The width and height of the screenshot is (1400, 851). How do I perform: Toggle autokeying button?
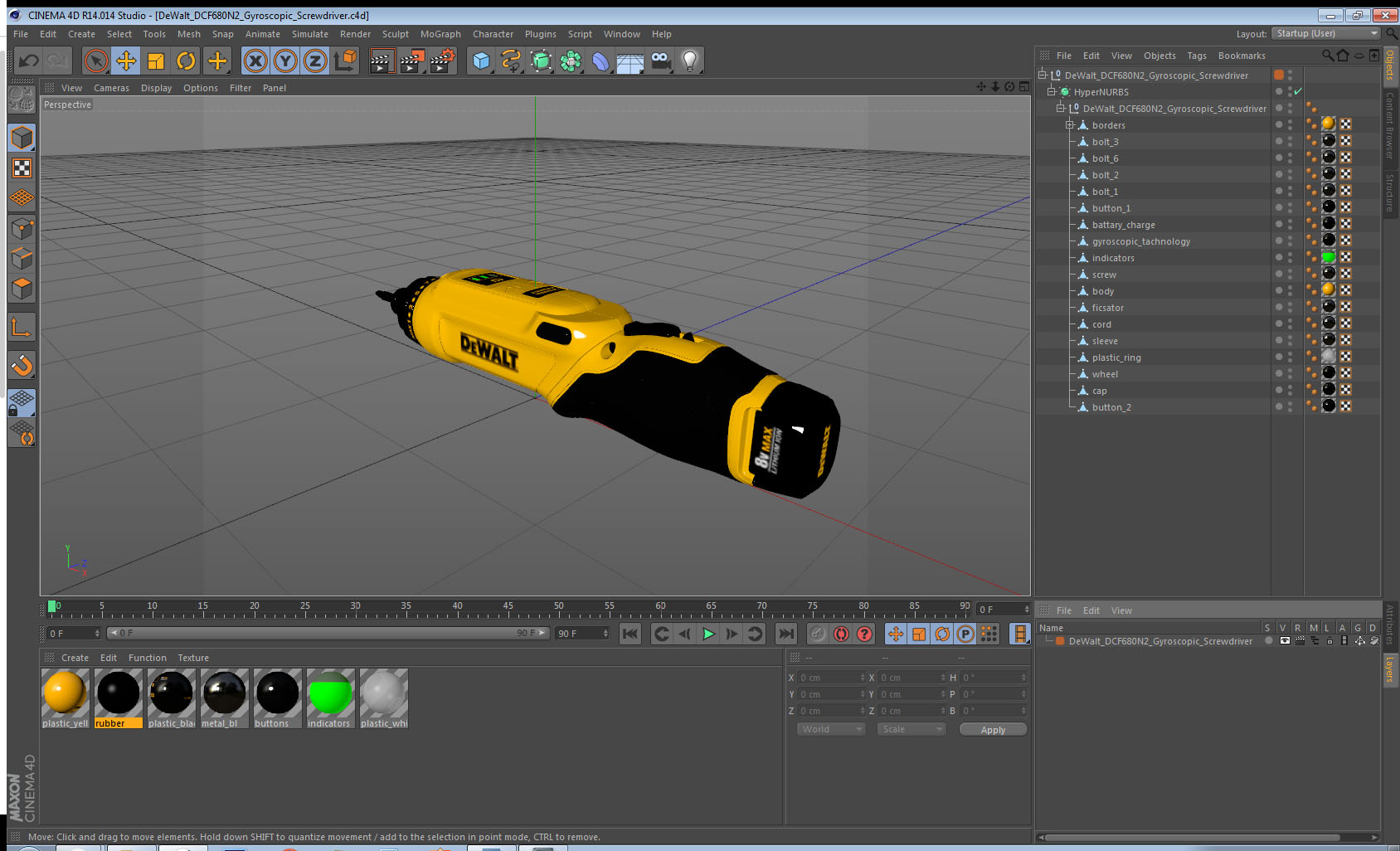point(841,634)
